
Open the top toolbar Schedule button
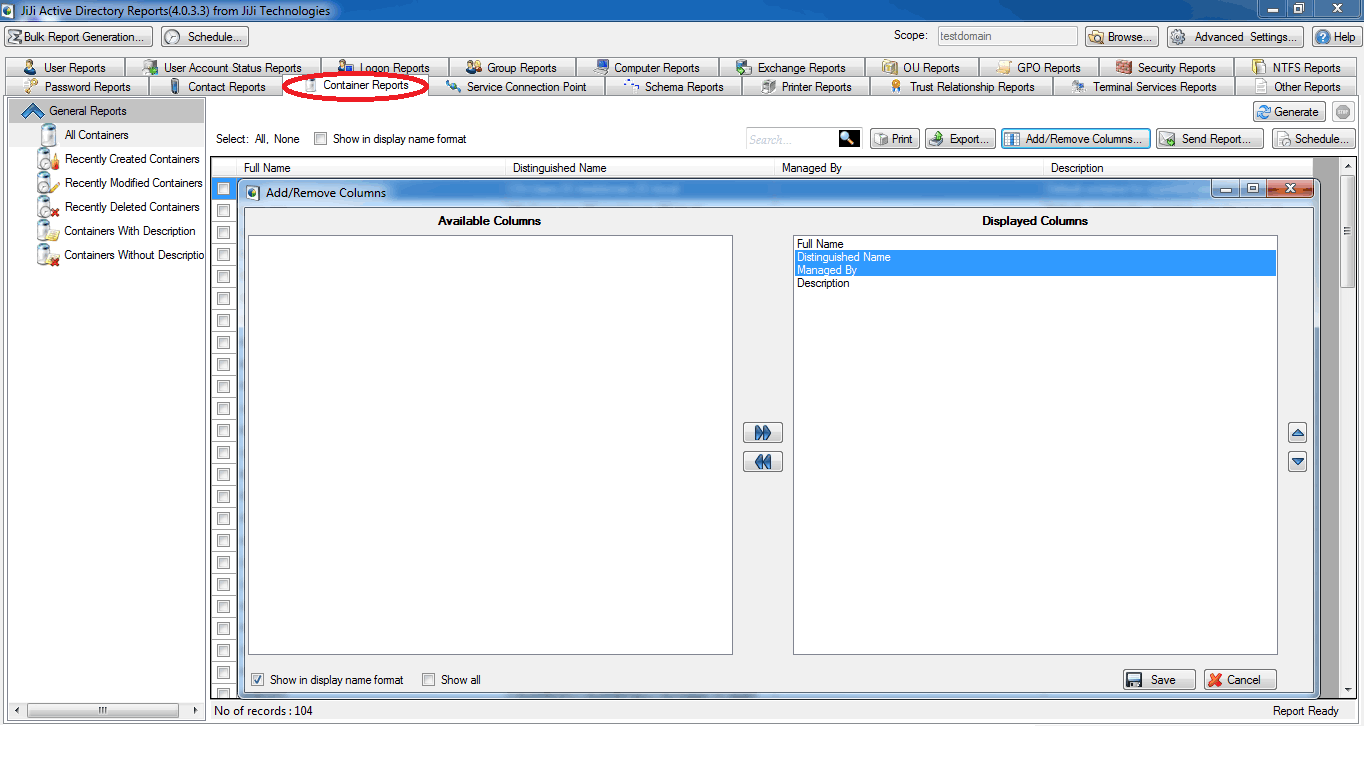click(204, 37)
